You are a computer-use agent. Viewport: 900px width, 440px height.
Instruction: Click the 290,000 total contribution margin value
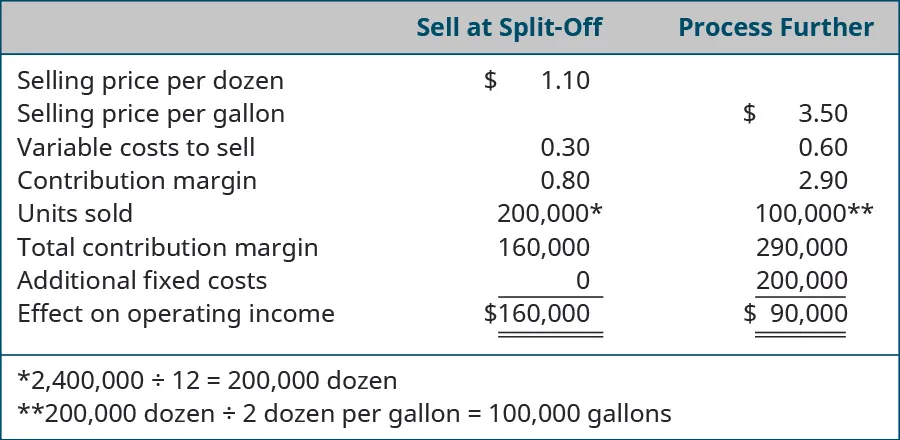802,247
